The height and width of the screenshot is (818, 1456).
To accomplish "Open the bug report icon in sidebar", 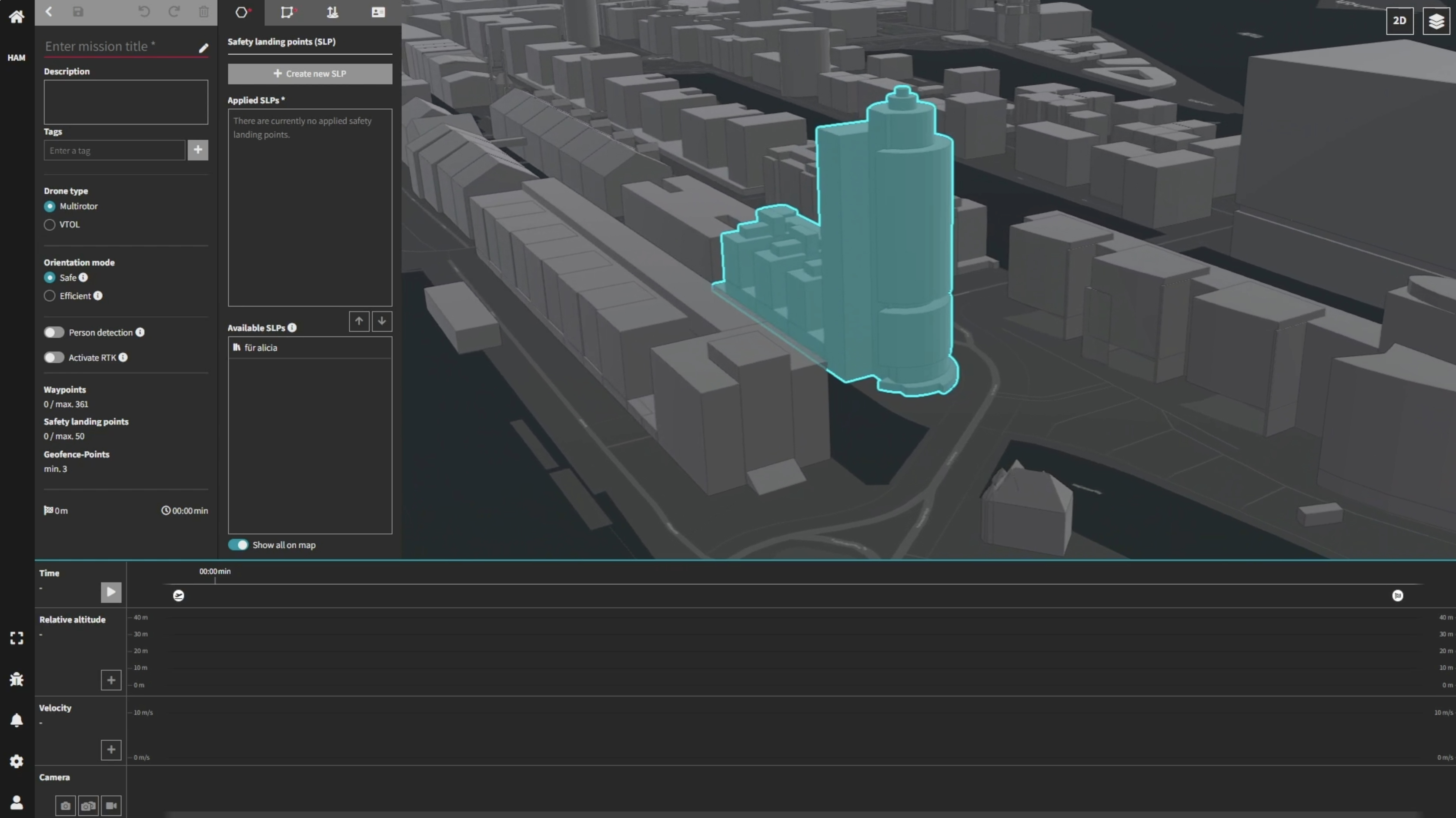I will (17, 679).
